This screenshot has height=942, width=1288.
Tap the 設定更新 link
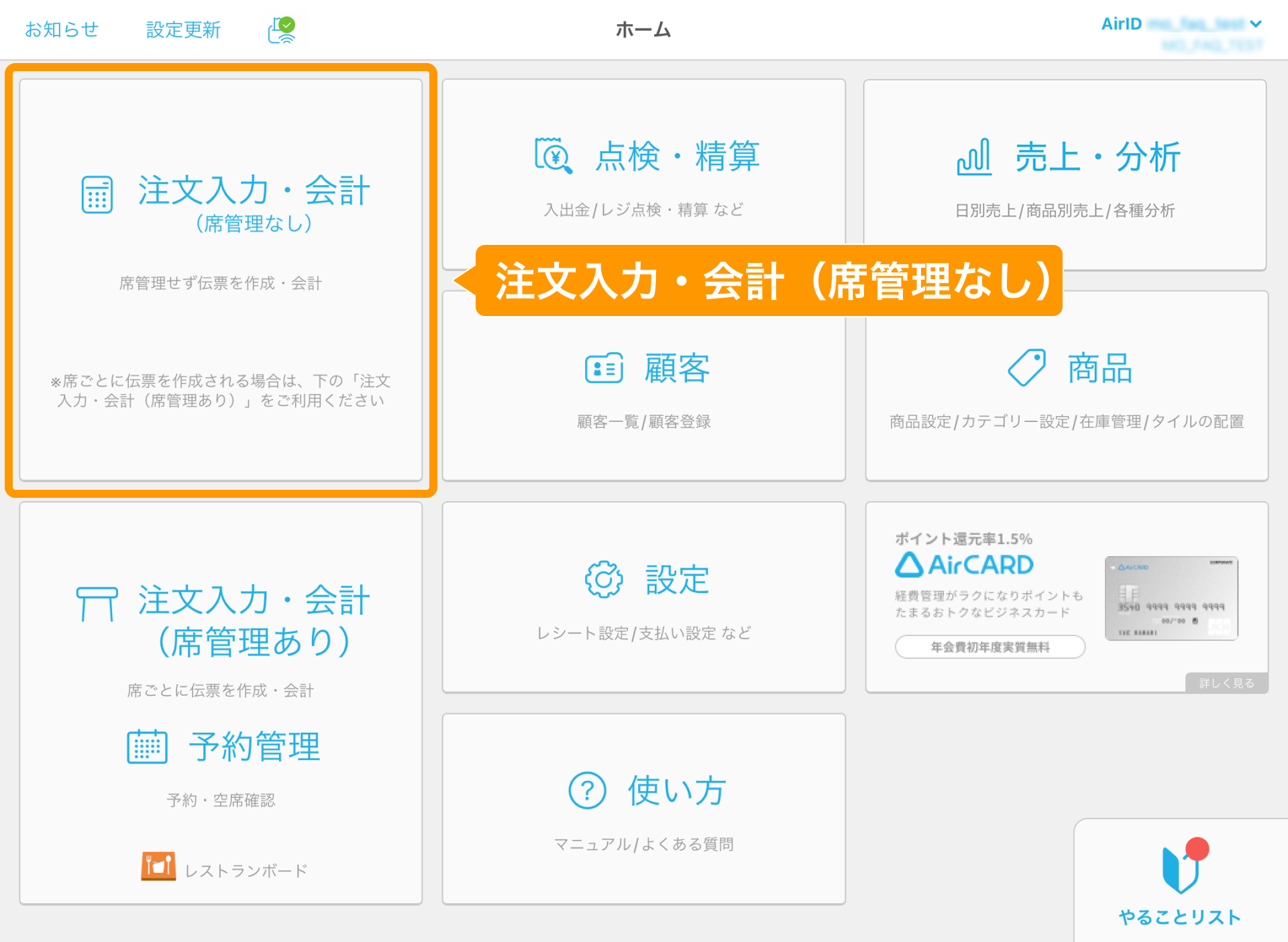183,30
